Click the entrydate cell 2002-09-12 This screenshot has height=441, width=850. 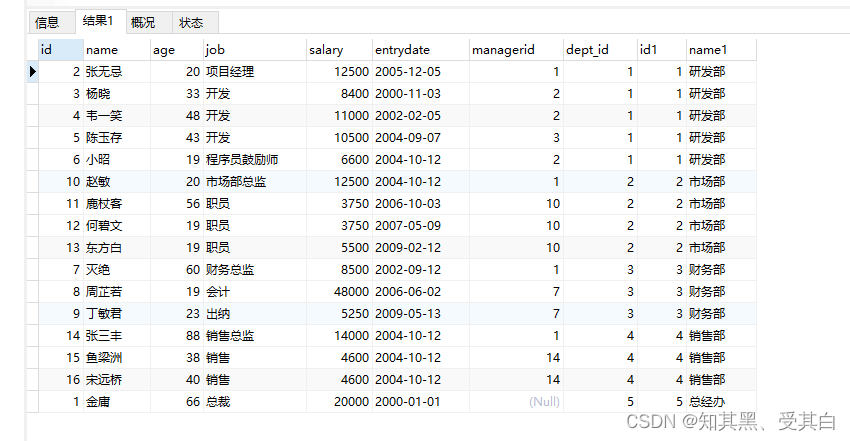[x=421, y=270]
